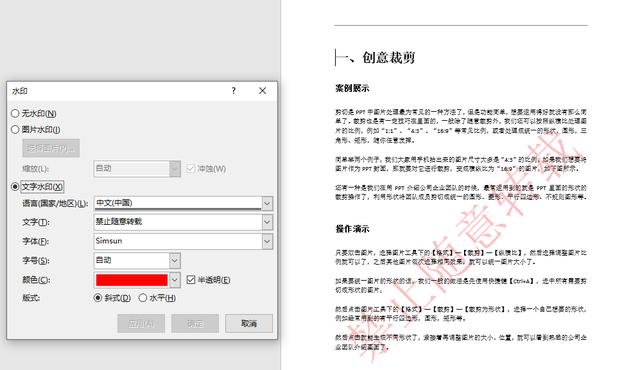Image resolution: width=640 pixels, height=370 pixels.
Task: Click the red color swatch
Action: [131, 280]
